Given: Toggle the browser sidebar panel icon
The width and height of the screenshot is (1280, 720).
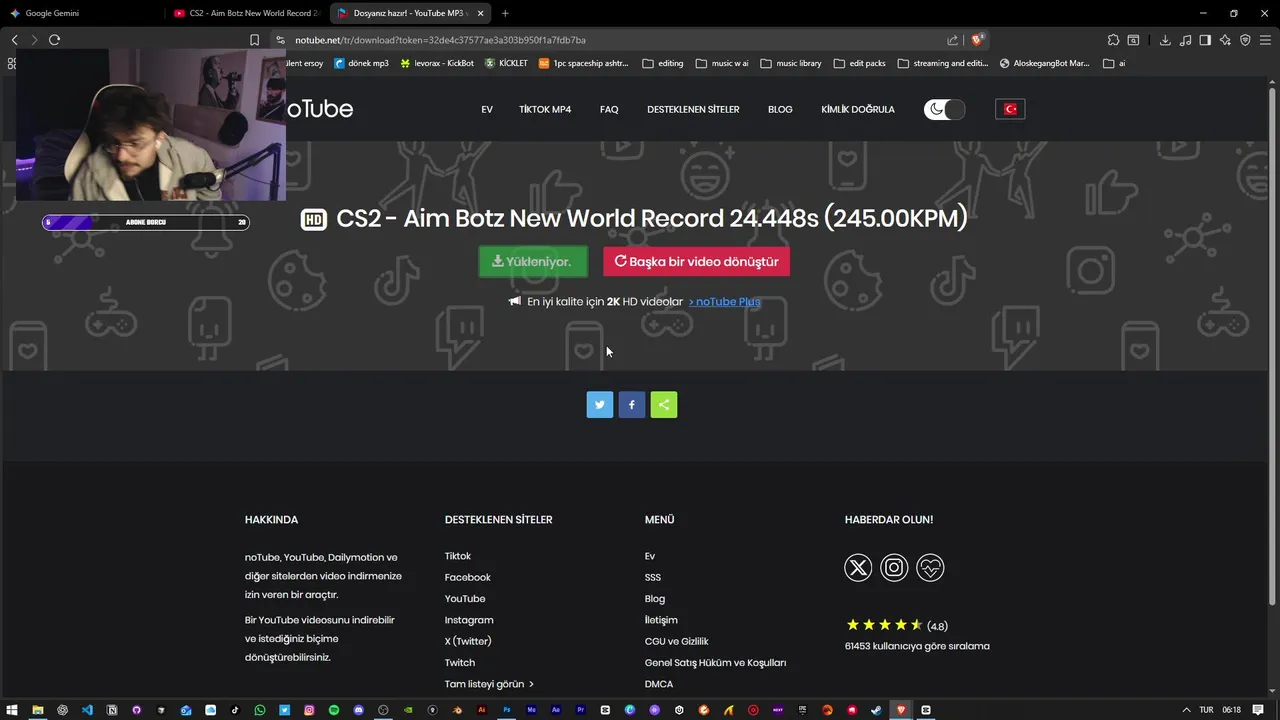Looking at the screenshot, I should click(1205, 40).
